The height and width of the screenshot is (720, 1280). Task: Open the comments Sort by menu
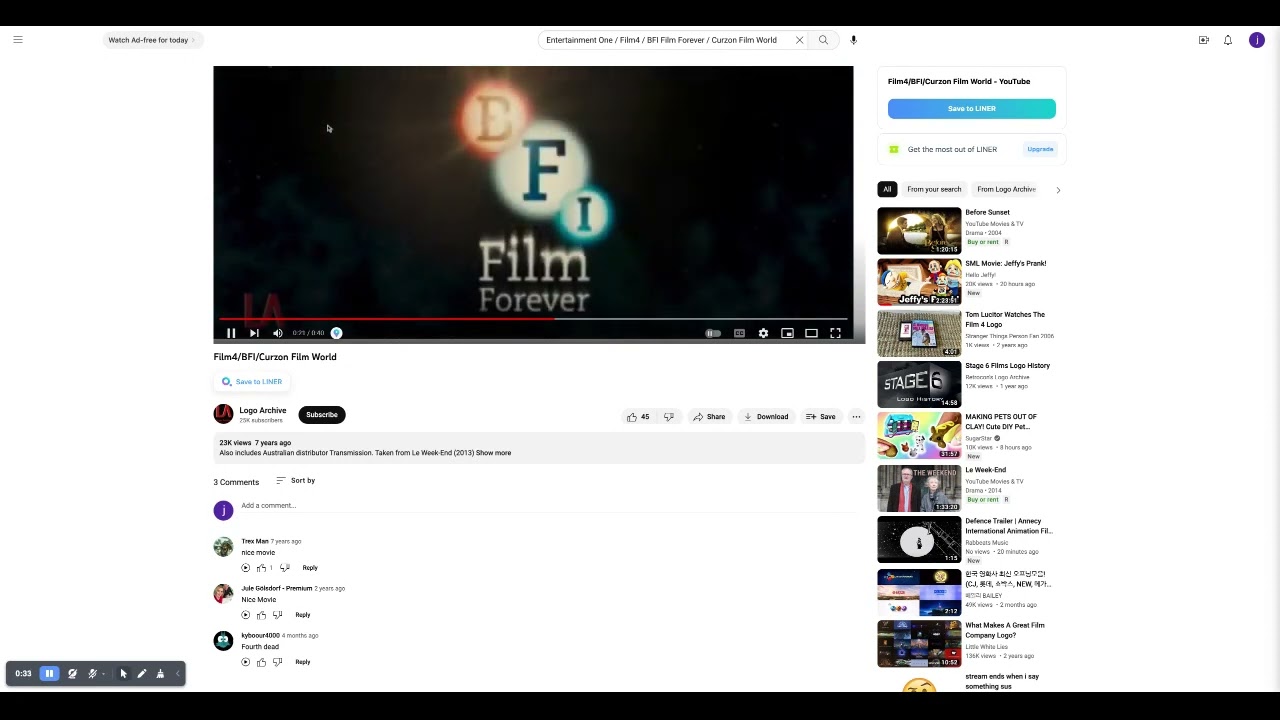point(295,481)
